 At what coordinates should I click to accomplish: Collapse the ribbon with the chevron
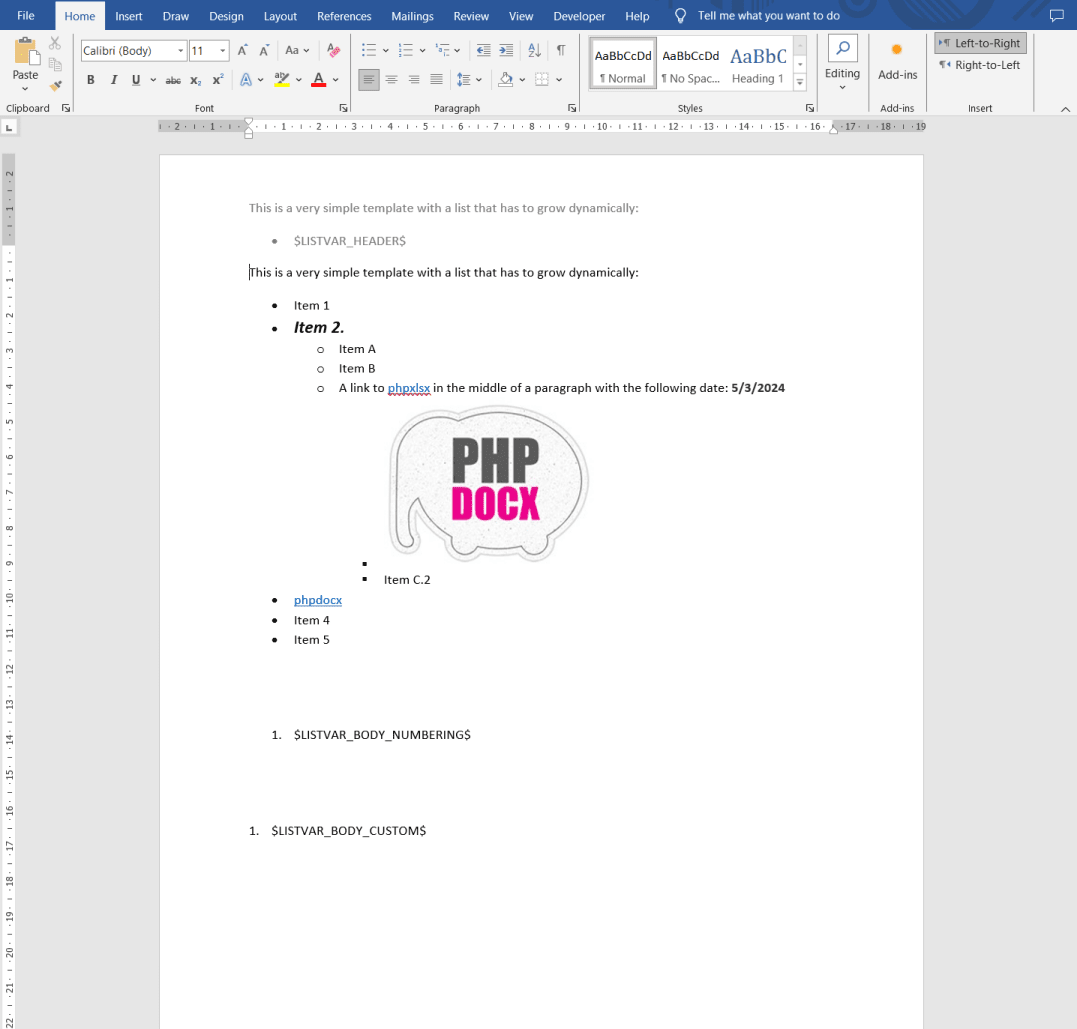(x=1065, y=109)
